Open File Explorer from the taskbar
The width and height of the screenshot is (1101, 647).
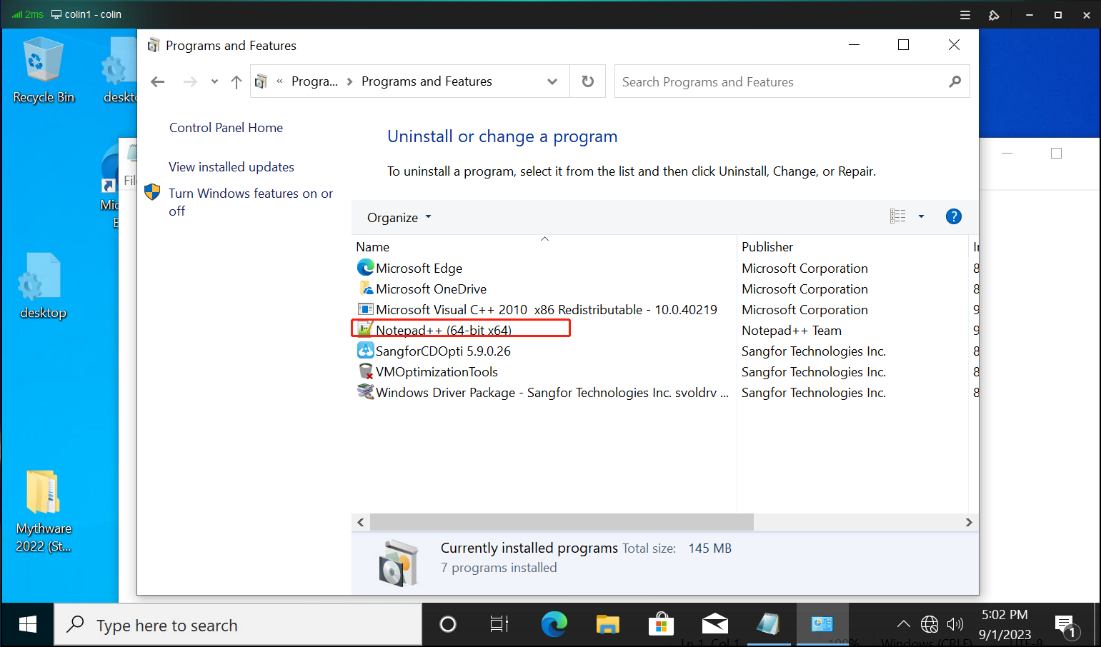(607, 625)
